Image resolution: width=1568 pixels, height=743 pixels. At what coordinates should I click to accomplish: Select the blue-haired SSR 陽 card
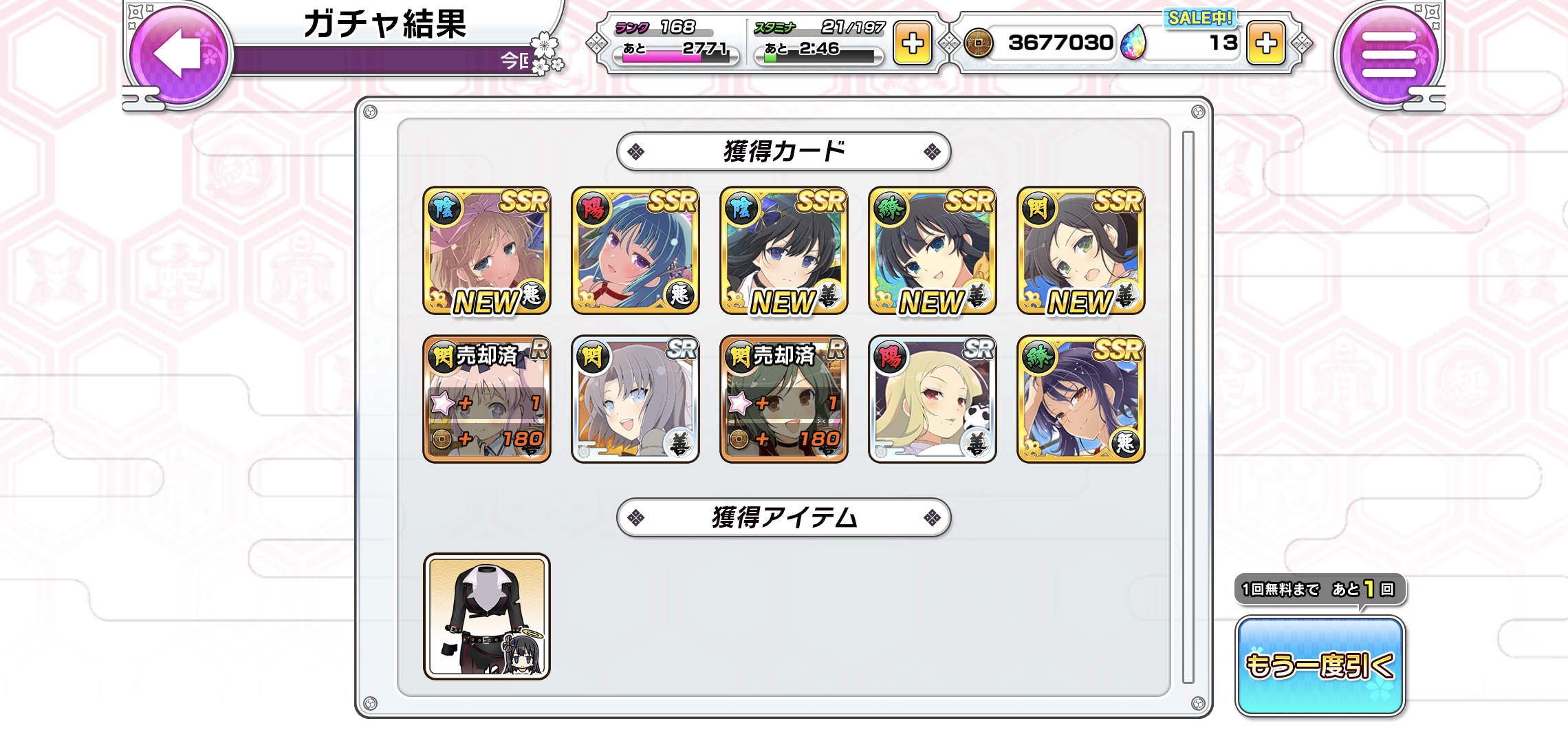click(635, 251)
